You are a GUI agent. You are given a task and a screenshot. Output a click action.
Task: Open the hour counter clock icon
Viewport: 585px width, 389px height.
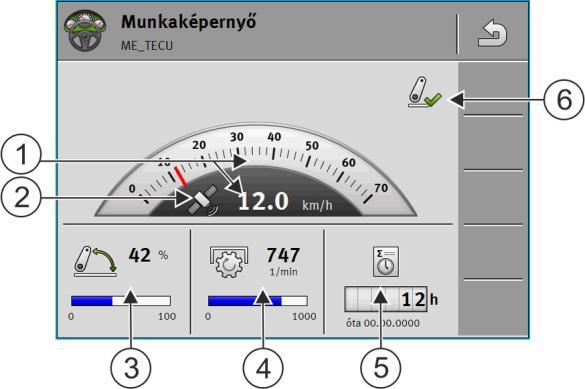(x=386, y=261)
